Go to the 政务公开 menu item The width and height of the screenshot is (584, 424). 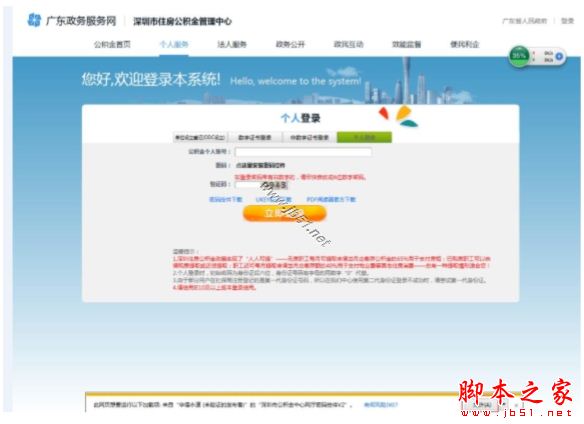[290, 44]
